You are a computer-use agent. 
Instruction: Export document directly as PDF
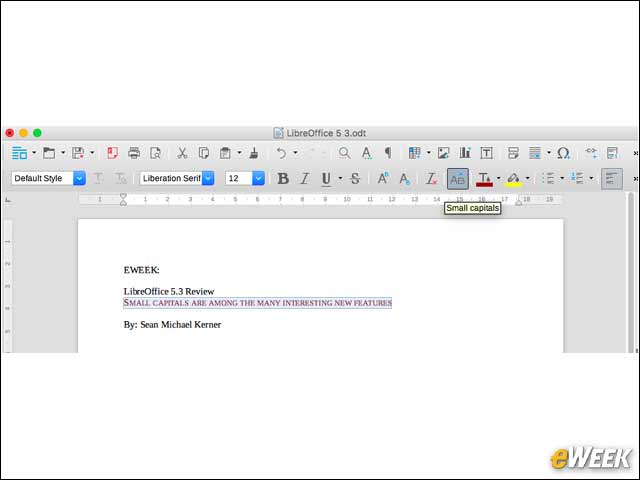[112, 153]
